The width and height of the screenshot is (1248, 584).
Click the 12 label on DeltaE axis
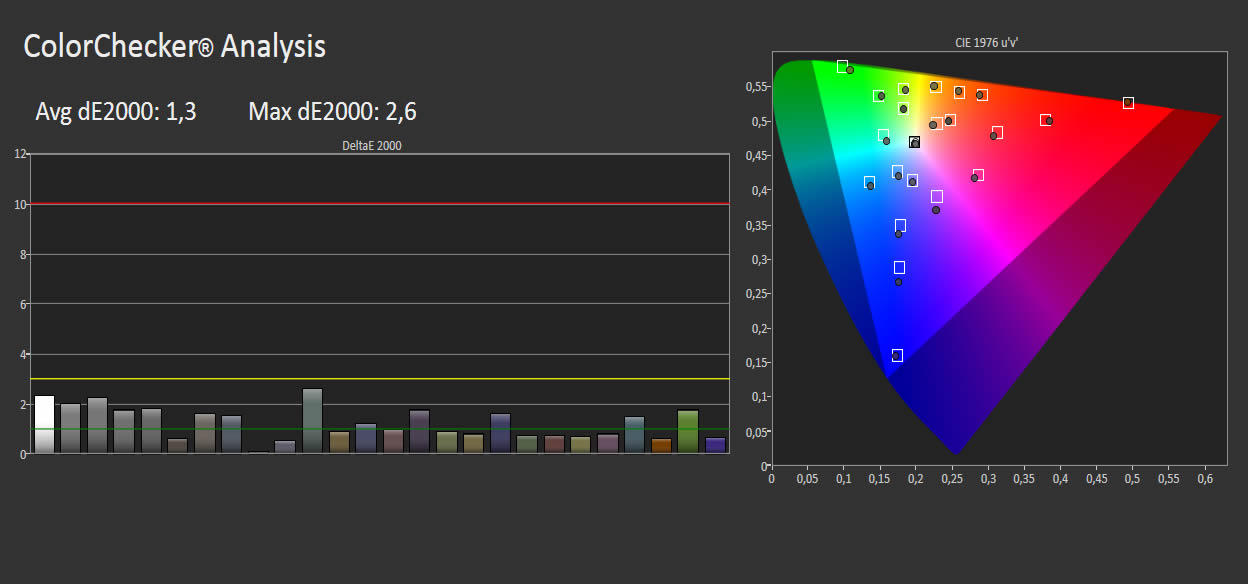(x=21, y=154)
